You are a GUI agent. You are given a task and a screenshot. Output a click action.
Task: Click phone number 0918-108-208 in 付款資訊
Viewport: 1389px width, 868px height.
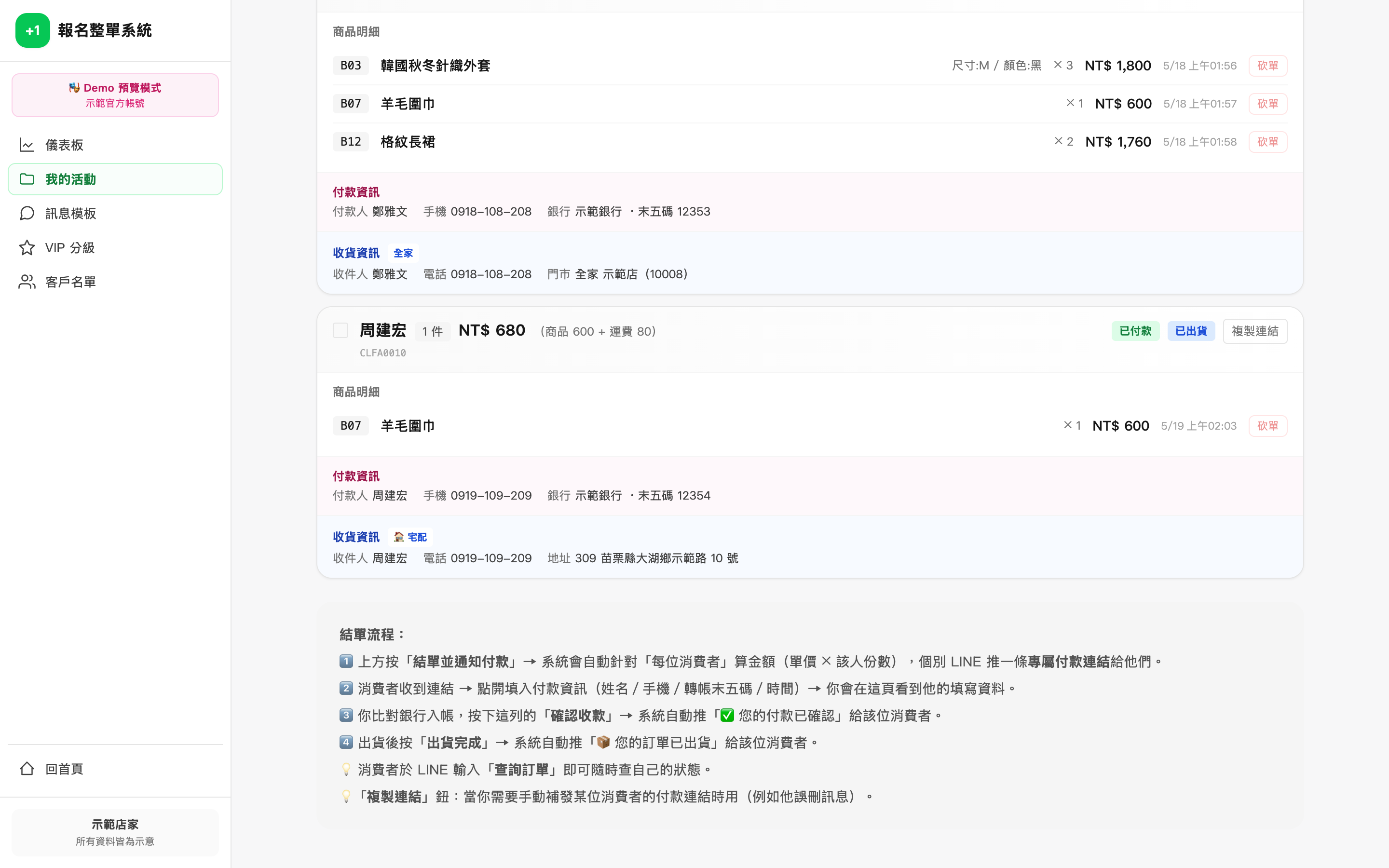click(x=491, y=212)
